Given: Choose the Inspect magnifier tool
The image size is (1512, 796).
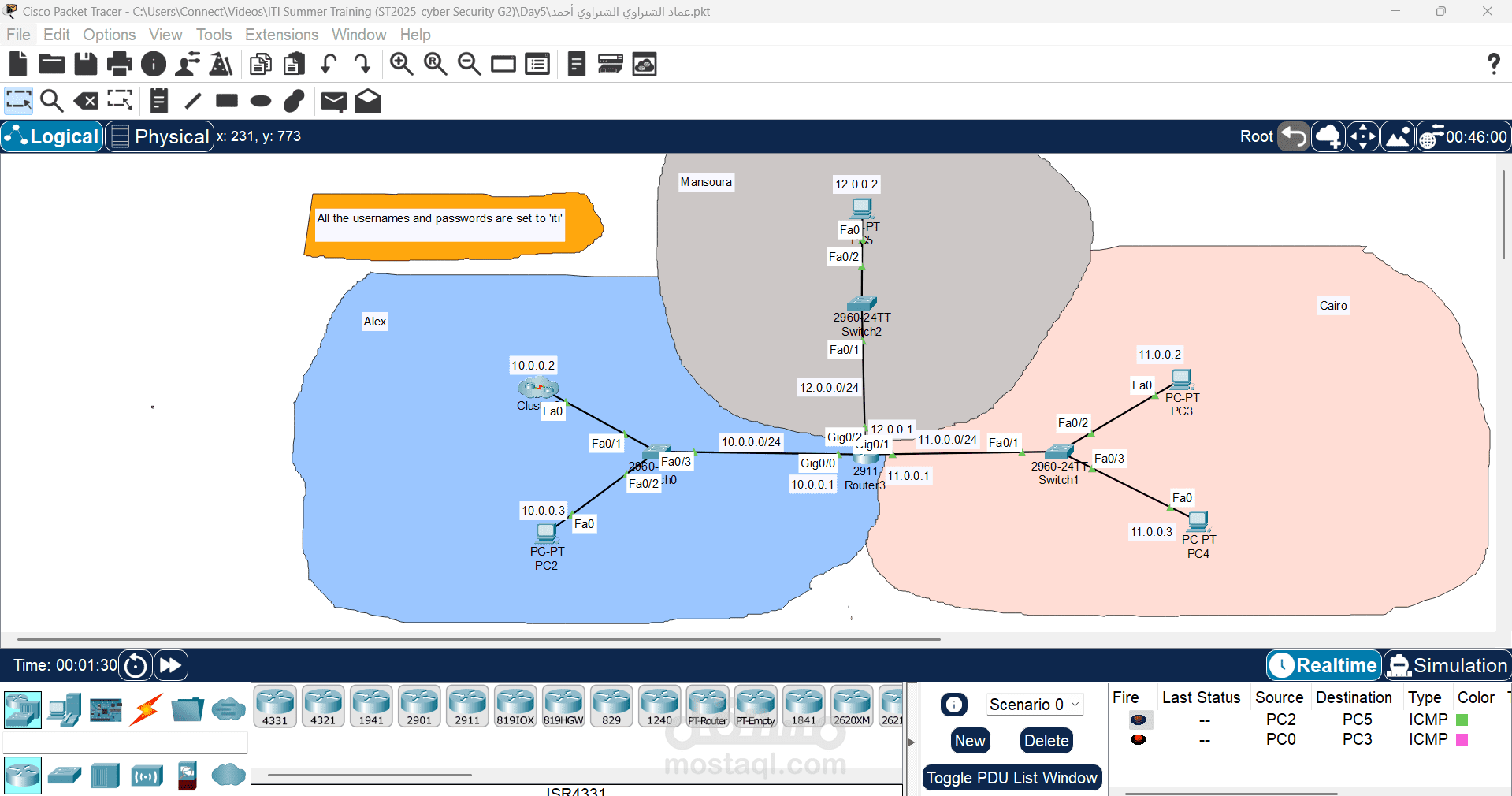Looking at the screenshot, I should (x=52, y=101).
